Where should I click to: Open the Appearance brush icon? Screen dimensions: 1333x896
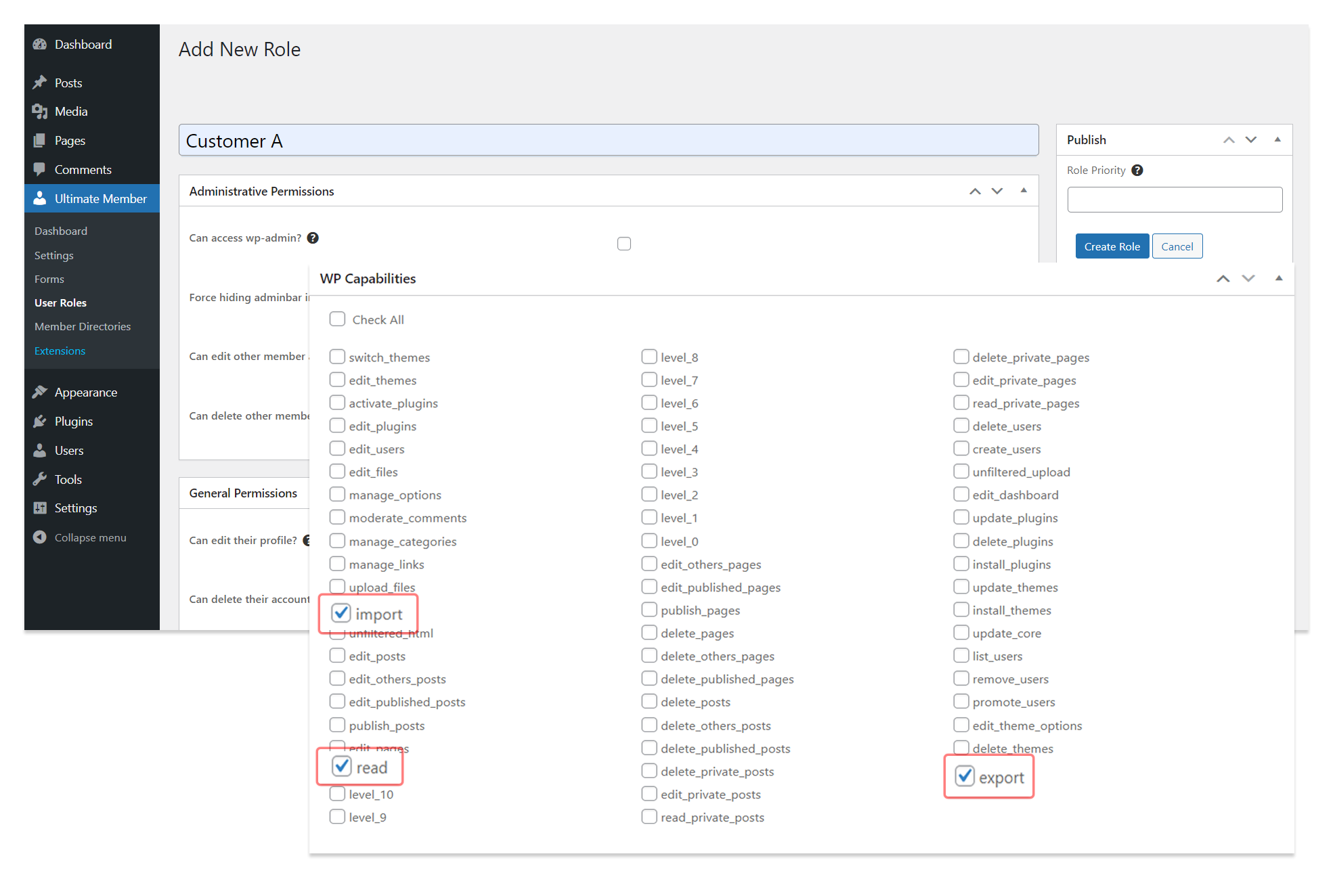pyautogui.click(x=40, y=392)
